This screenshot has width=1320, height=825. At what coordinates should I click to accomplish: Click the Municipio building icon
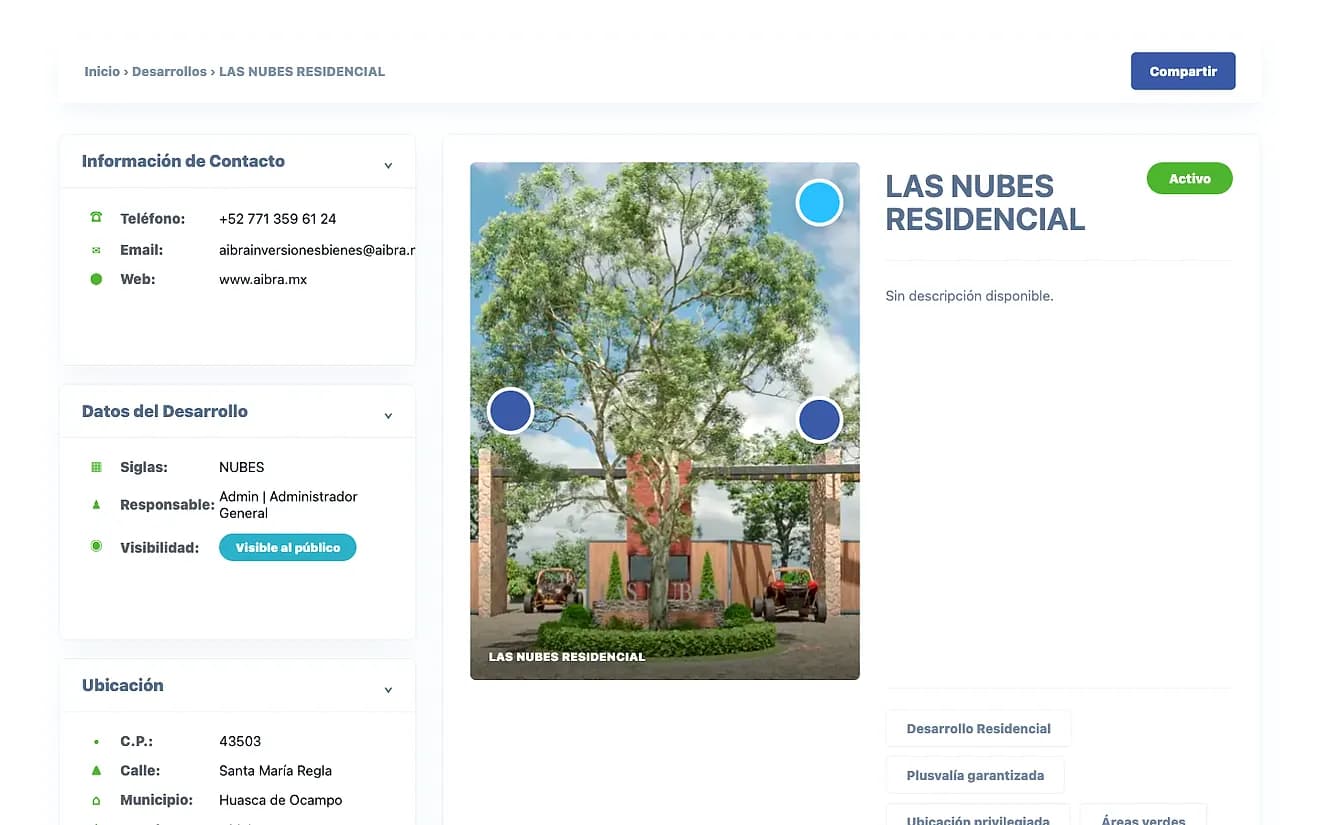coord(96,800)
